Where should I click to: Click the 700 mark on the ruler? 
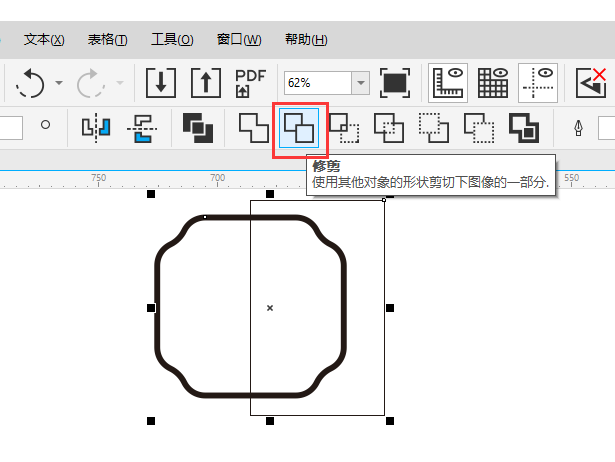pyautogui.click(x=218, y=178)
